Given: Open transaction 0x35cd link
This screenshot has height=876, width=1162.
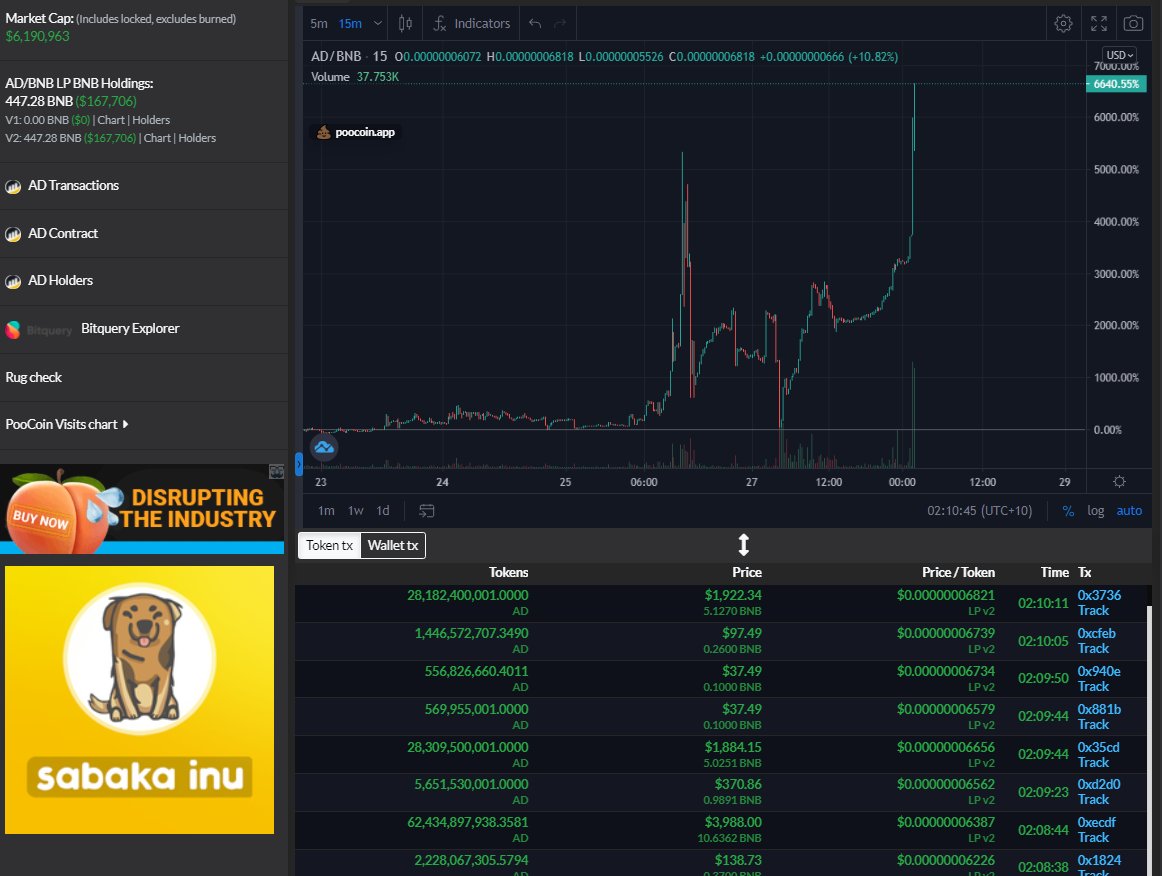Looking at the screenshot, I should (1098, 747).
